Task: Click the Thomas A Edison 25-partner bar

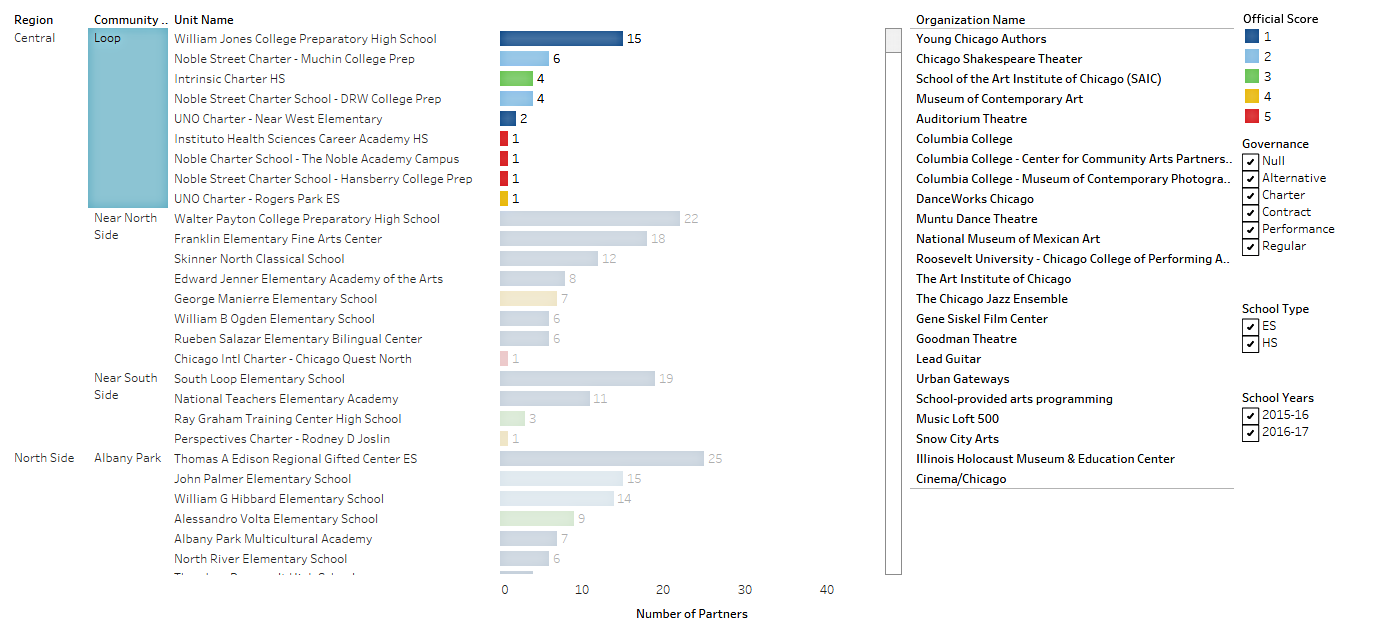Action: point(600,458)
